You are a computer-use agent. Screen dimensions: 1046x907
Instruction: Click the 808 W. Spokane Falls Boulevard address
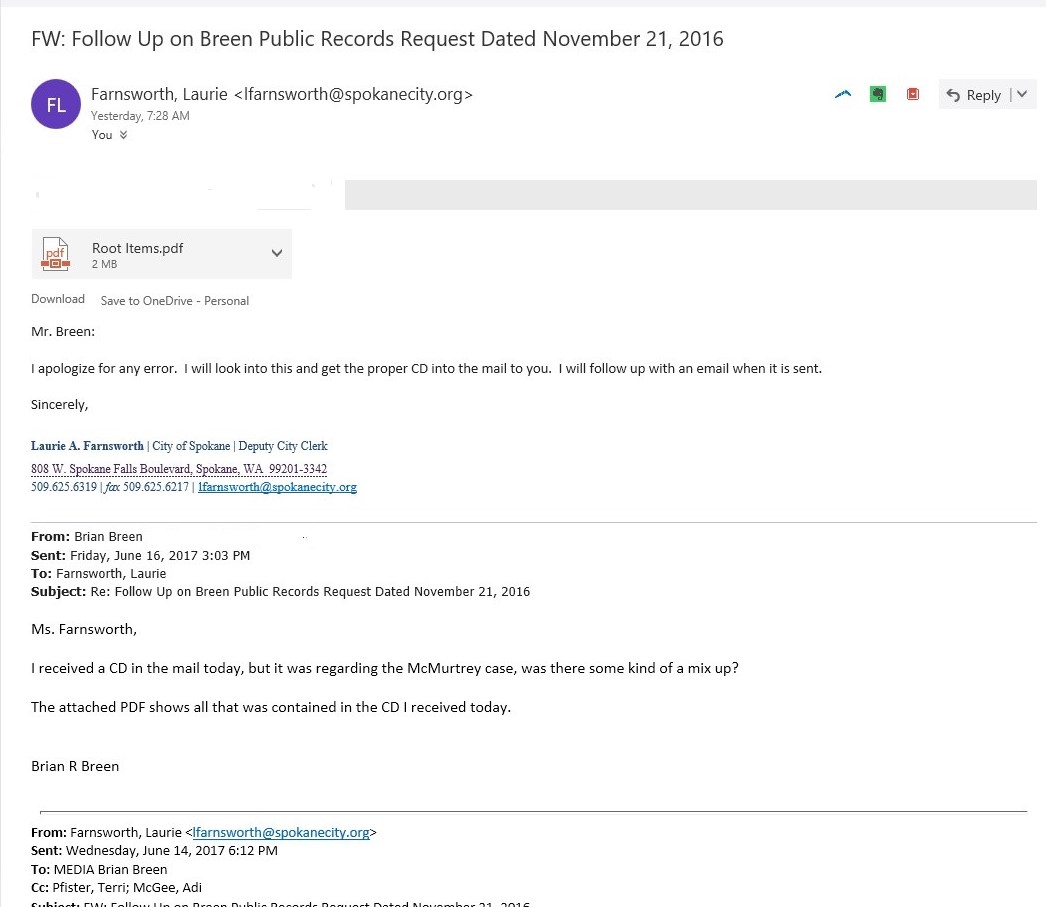pyautogui.click(x=179, y=468)
